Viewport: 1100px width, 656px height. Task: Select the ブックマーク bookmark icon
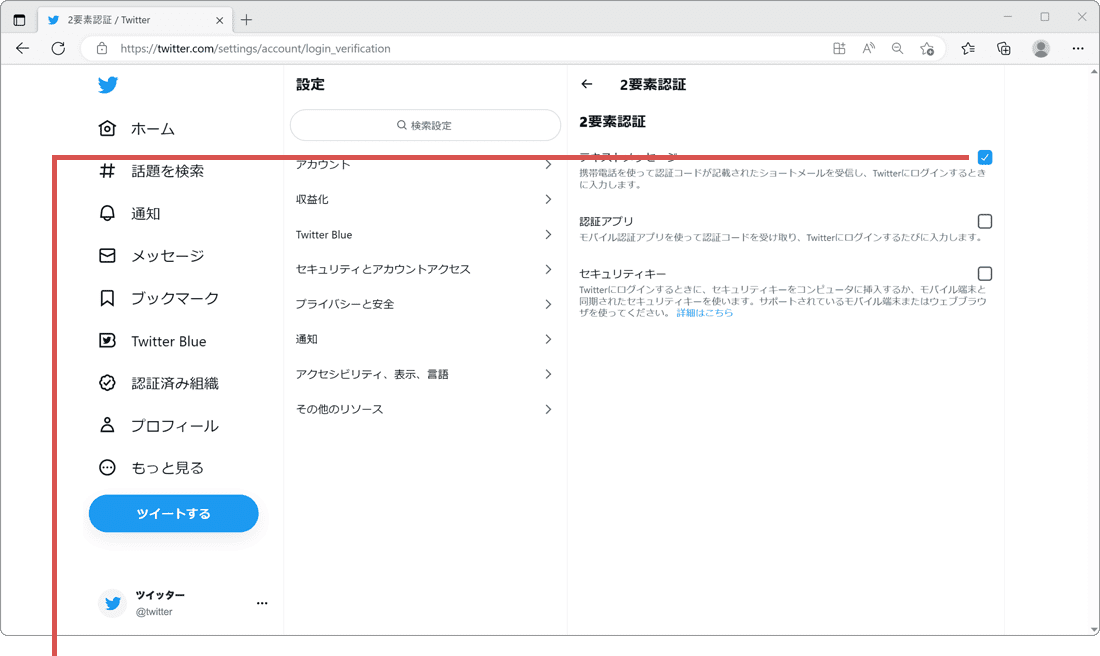[107, 298]
